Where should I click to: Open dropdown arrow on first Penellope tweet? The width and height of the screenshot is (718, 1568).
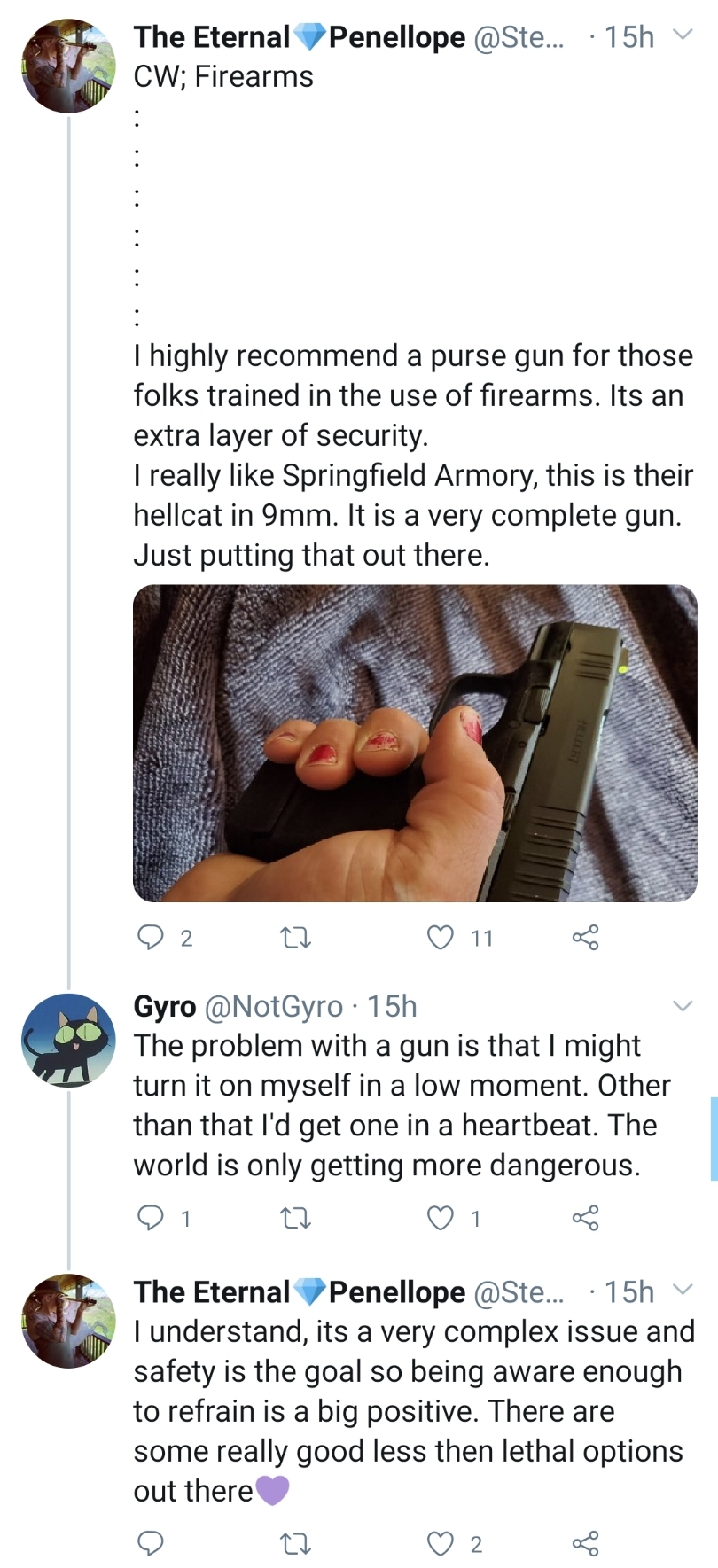[x=682, y=36]
